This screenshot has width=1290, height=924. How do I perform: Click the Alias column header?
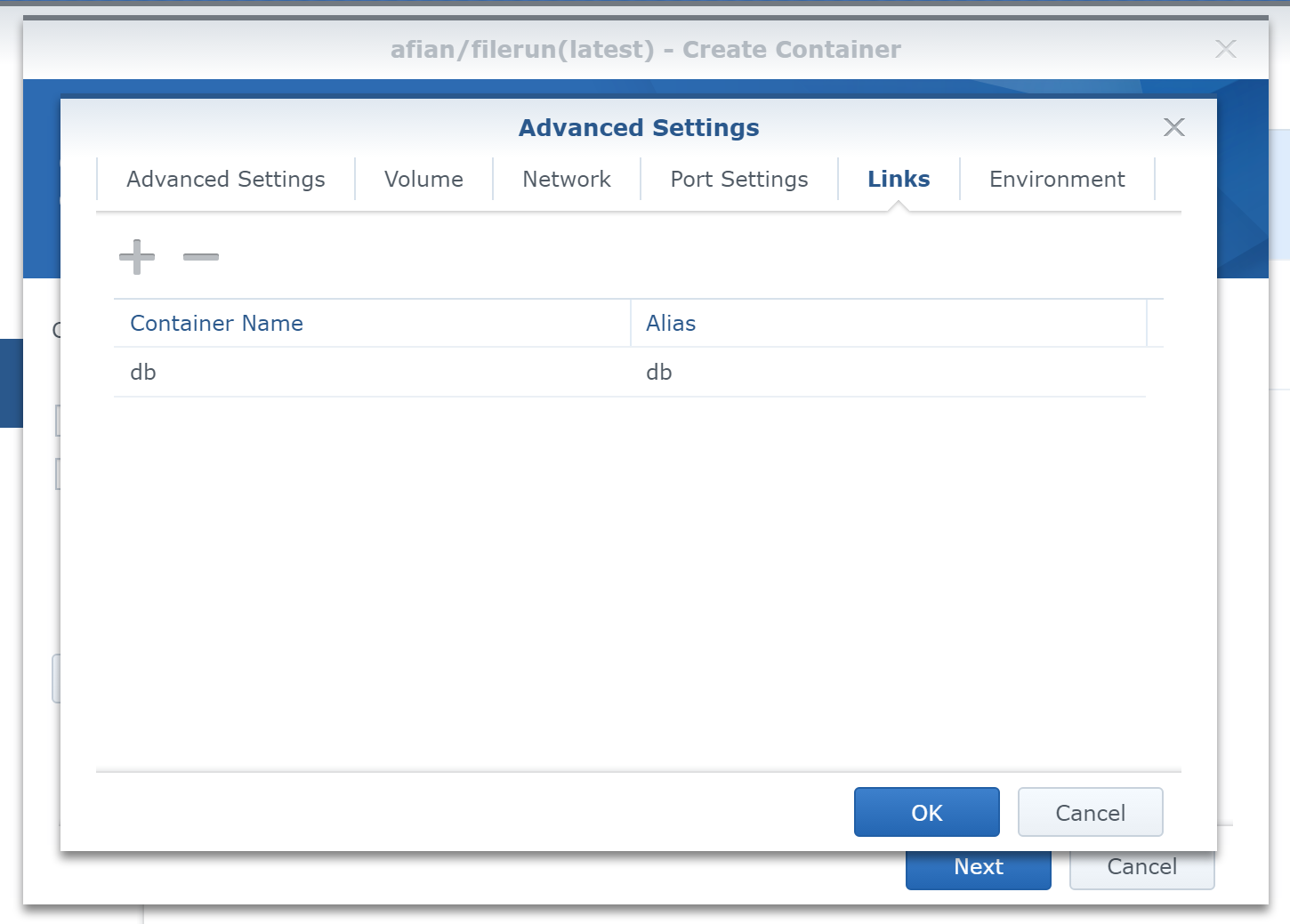[671, 324]
